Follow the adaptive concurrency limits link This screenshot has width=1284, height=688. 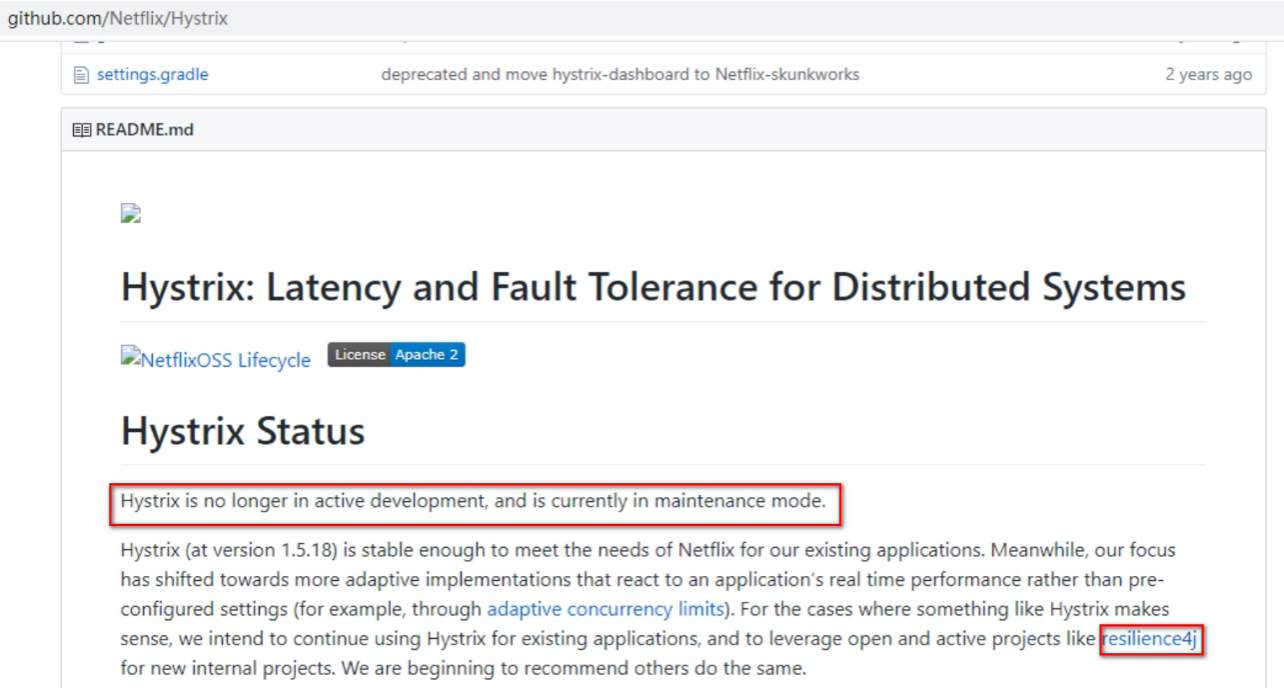(604, 607)
